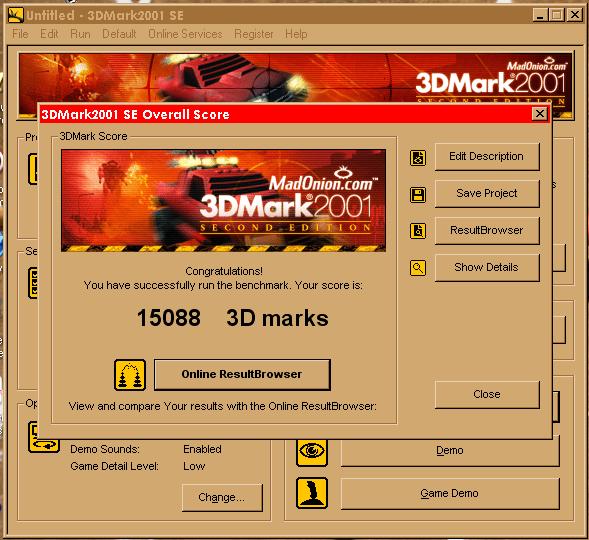This screenshot has height=540, width=589.
Task: Click the Congratulations! text
Action: click(x=224, y=271)
